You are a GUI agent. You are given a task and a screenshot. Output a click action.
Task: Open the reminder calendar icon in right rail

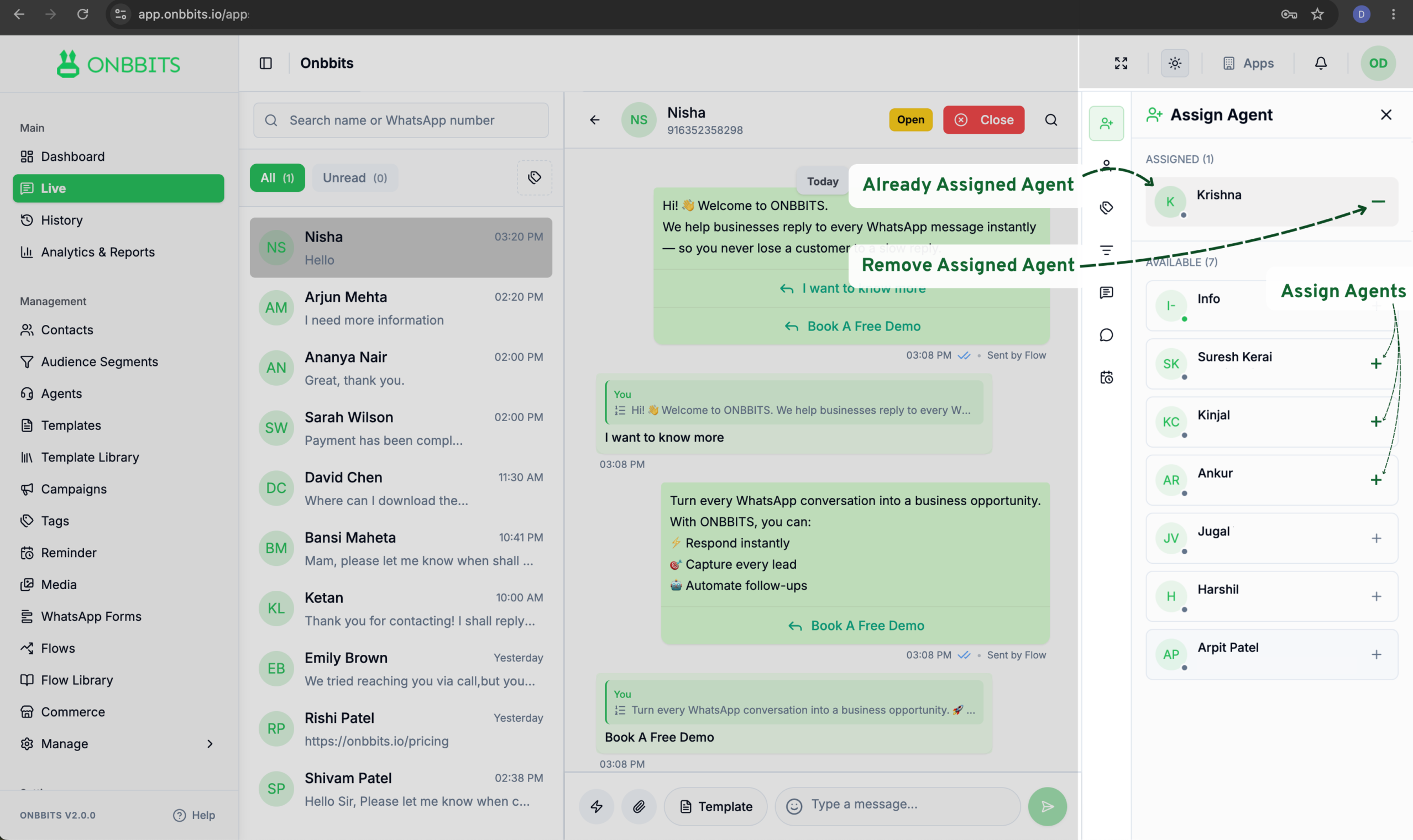tap(1106, 377)
